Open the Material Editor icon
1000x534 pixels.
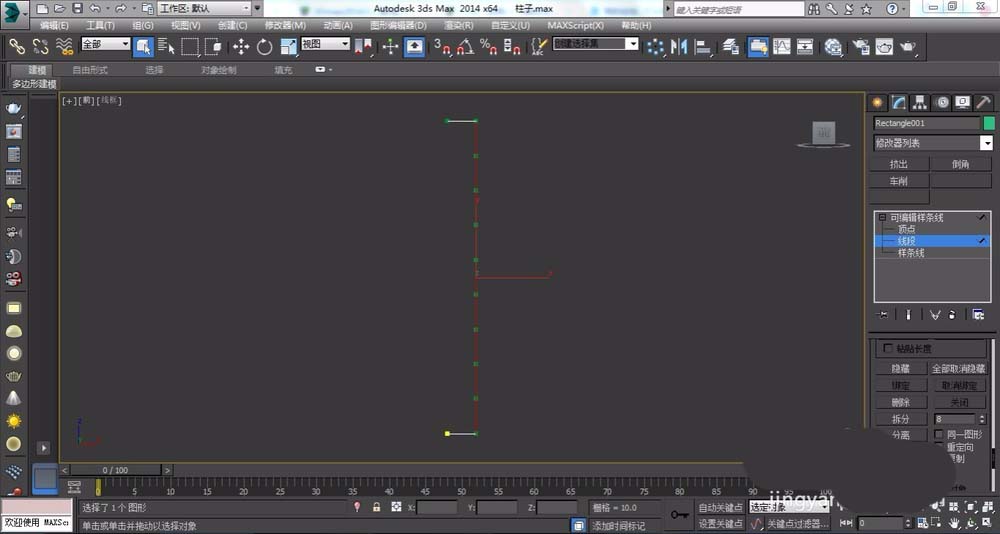point(833,46)
